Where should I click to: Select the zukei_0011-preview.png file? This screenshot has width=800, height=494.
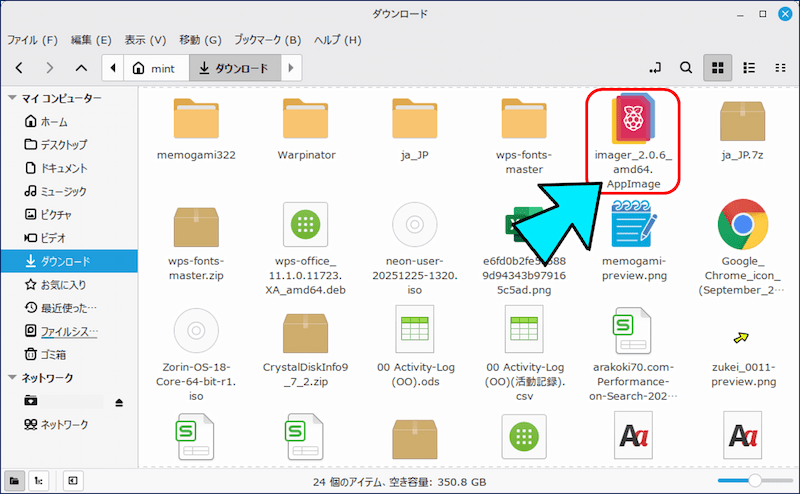click(x=743, y=357)
